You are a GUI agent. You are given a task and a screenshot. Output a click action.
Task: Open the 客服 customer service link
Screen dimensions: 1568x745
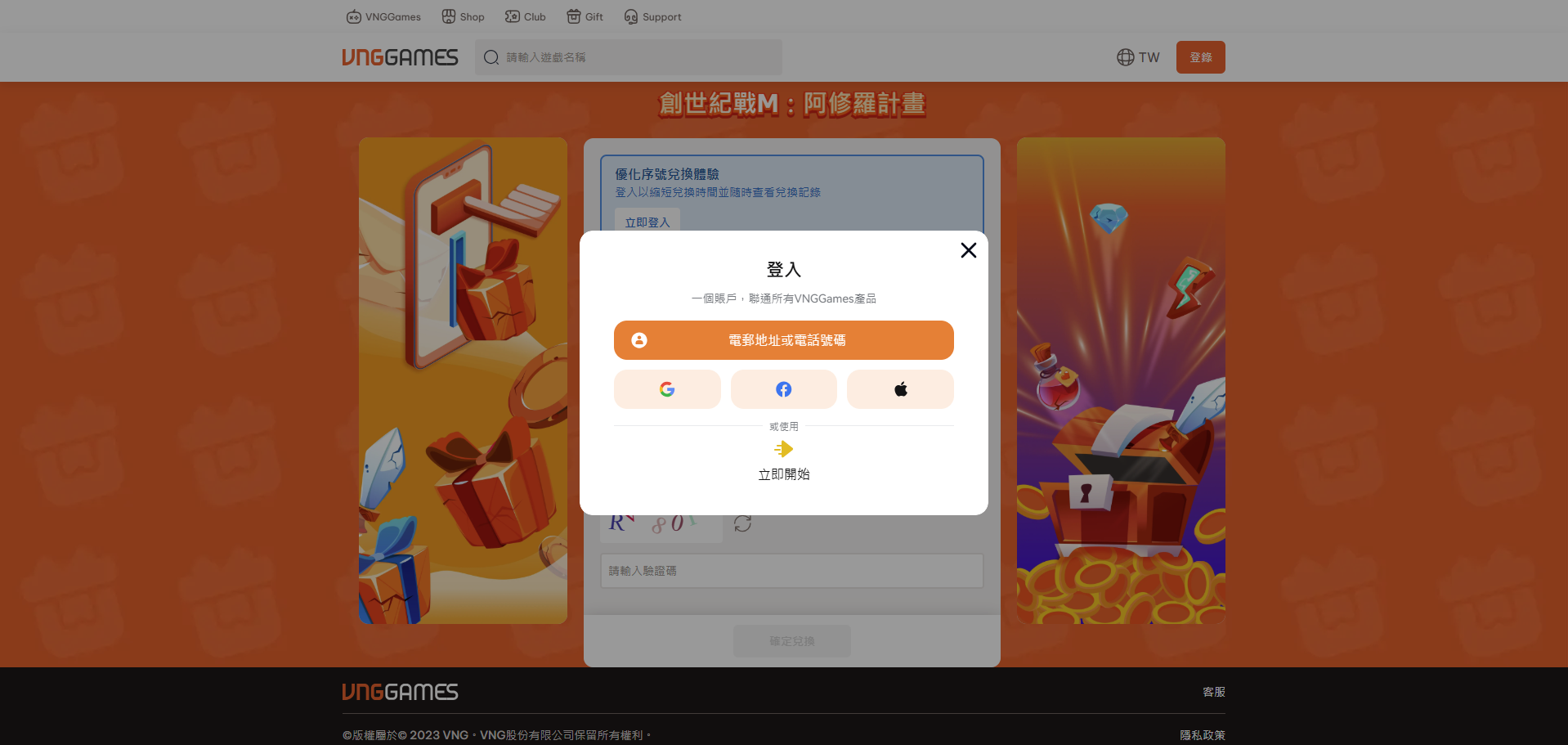[x=1213, y=692]
